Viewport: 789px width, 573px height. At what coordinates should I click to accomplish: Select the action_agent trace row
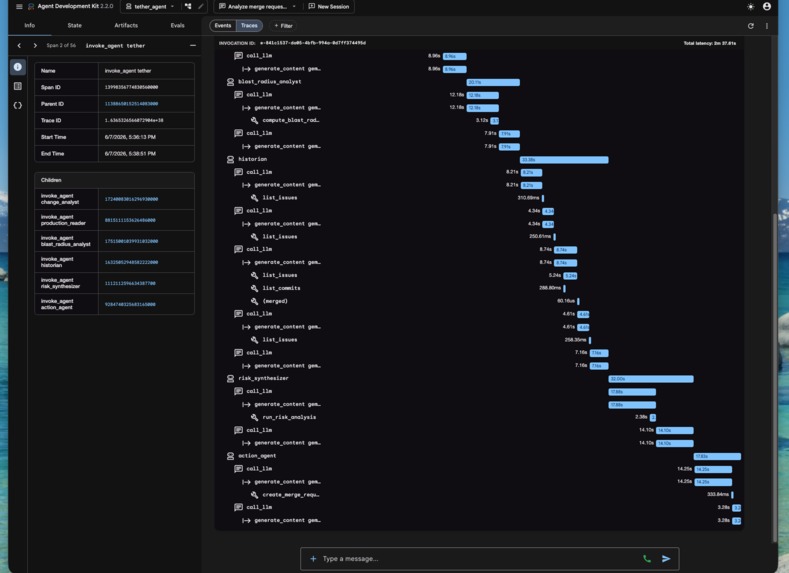point(479,456)
